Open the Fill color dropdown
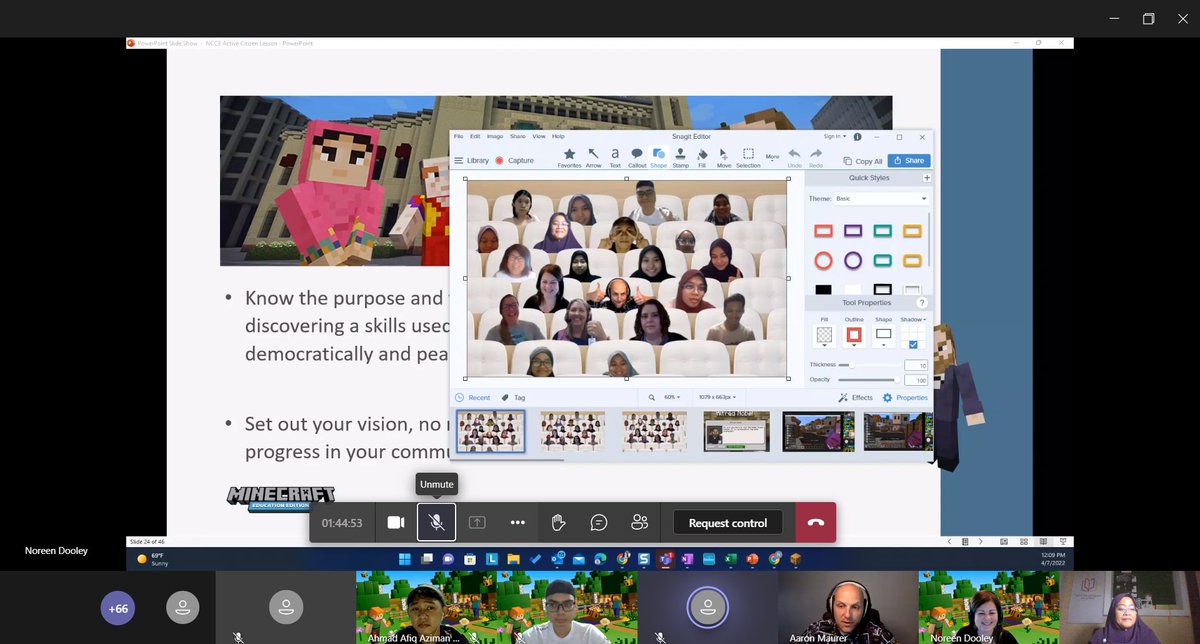Image resolution: width=1200 pixels, height=644 pixels. [824, 337]
